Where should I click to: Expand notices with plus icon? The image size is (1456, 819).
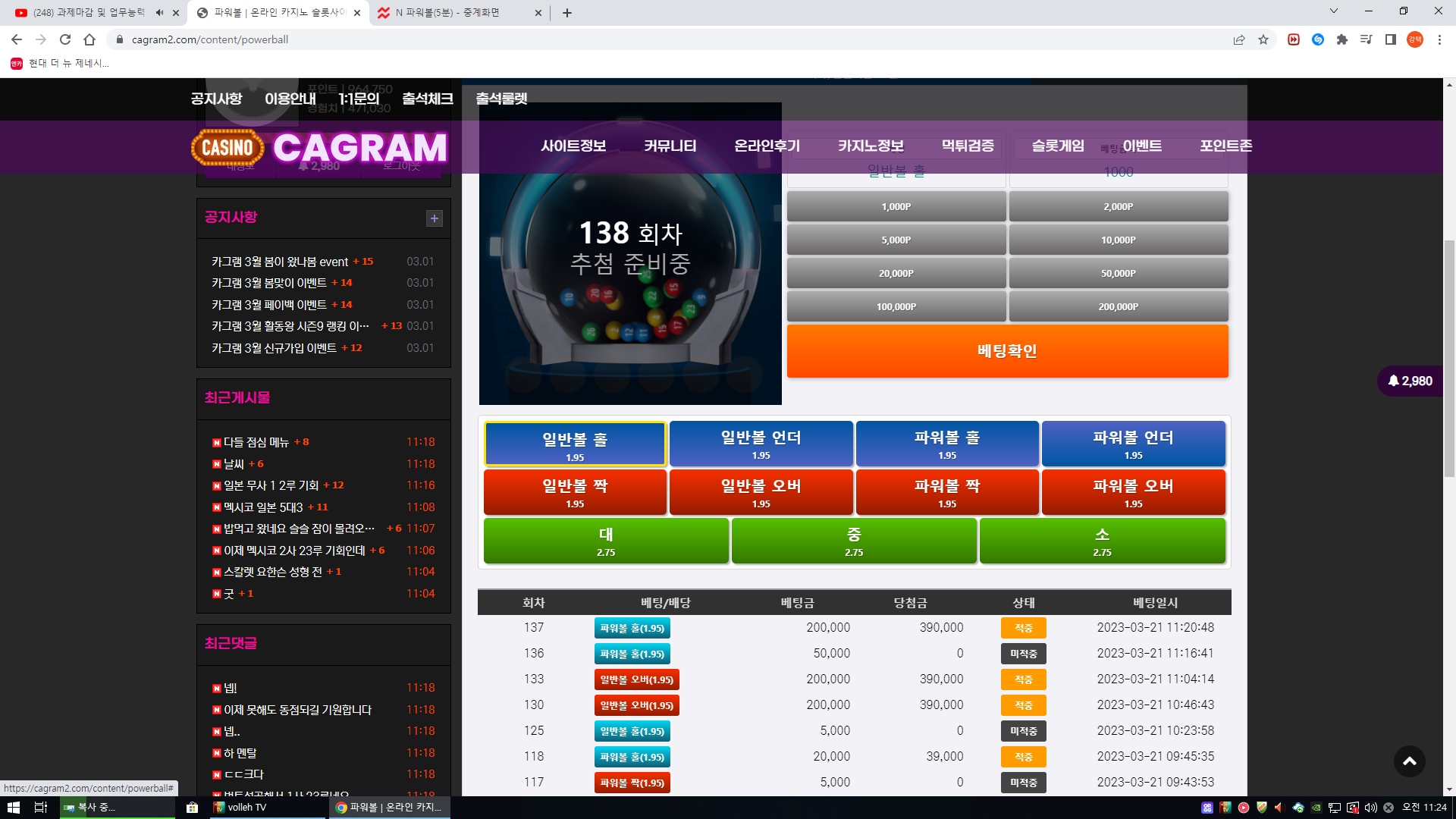tap(434, 218)
